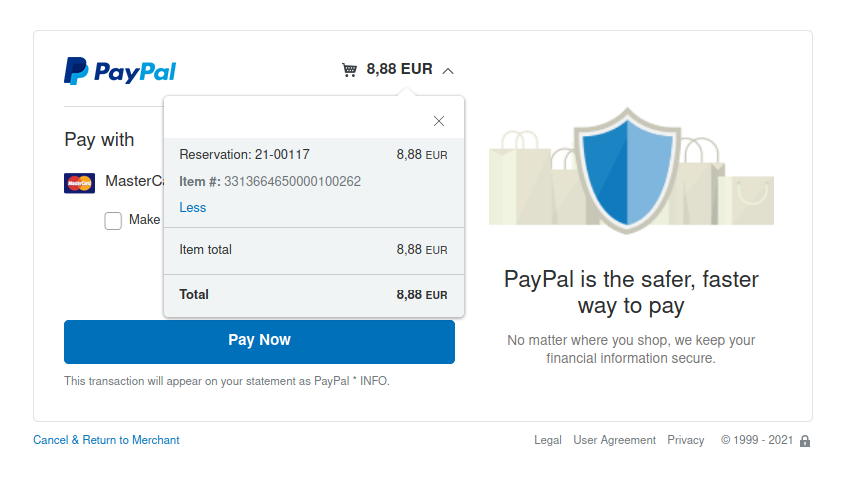Click the item number 3313664650000100262
This screenshot has height=480, width=861.
292,182
